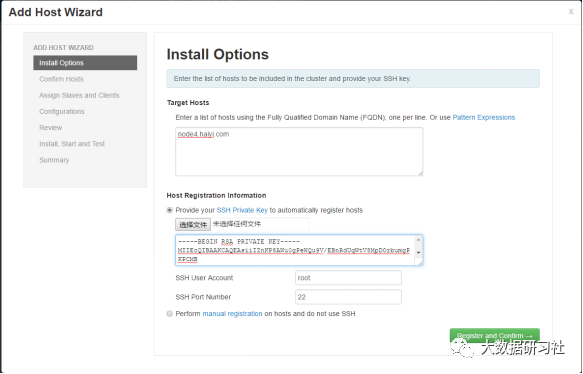The image size is (583, 374).
Task: Grab the resize handle of Target Hosts box
Action: [420, 173]
